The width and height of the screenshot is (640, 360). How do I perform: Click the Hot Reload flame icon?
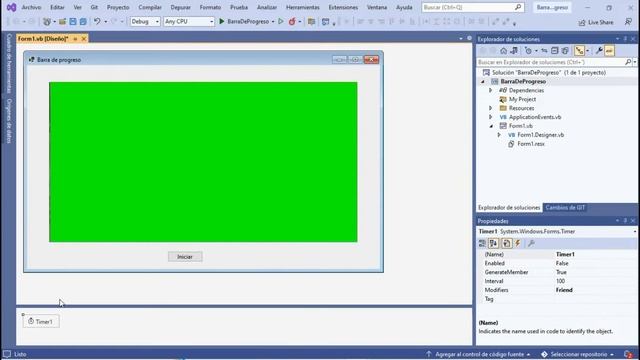click(292, 22)
